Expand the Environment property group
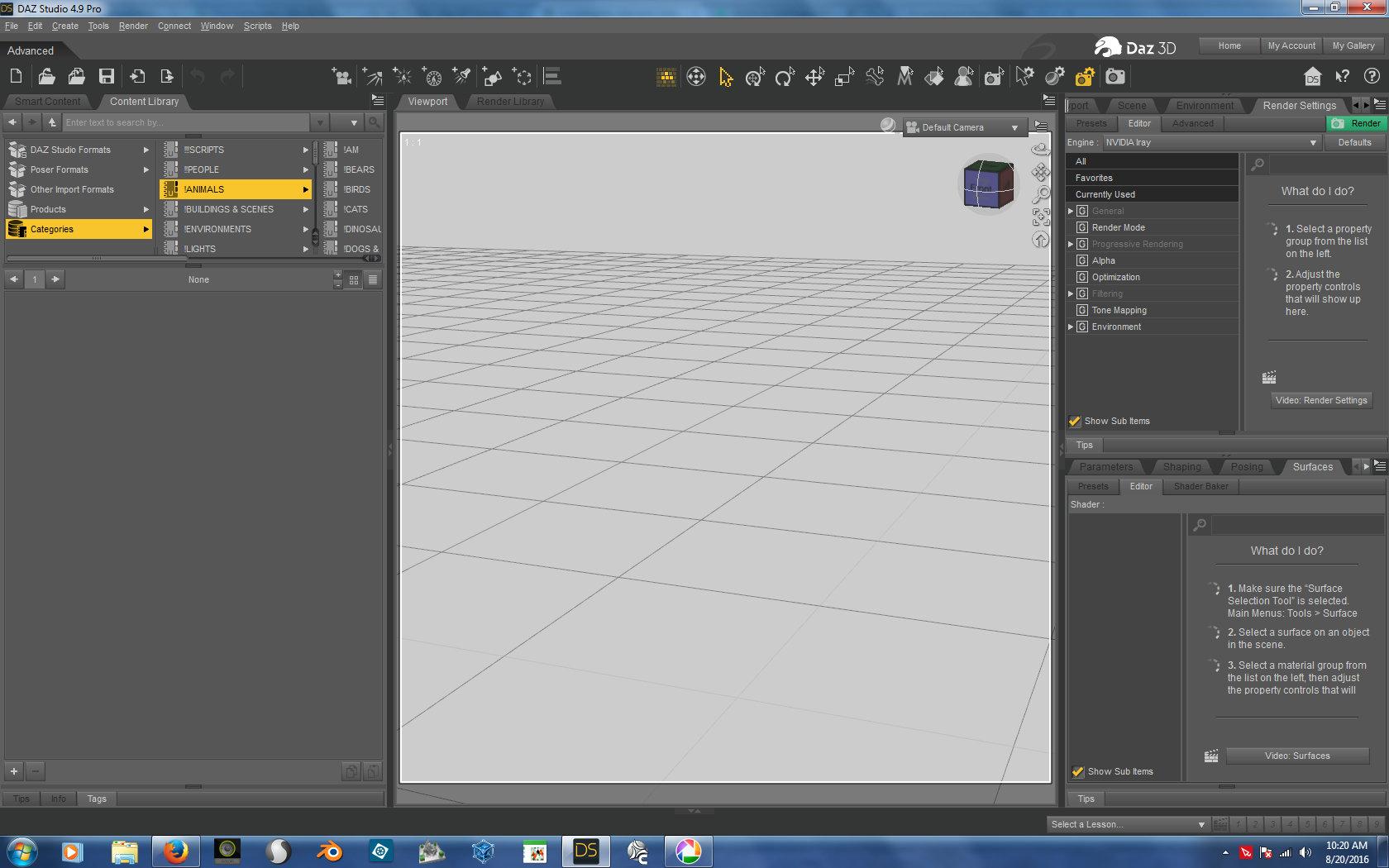This screenshot has height=868, width=1389. pos(1071,327)
